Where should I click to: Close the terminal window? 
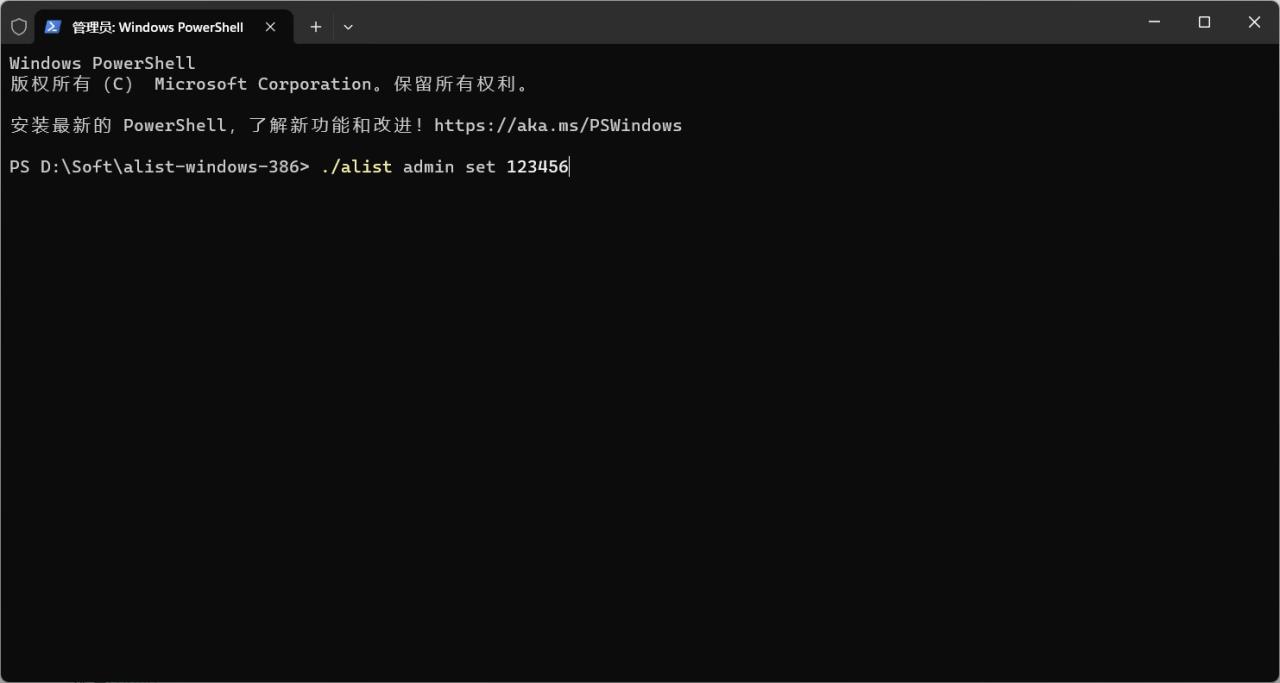point(1254,22)
